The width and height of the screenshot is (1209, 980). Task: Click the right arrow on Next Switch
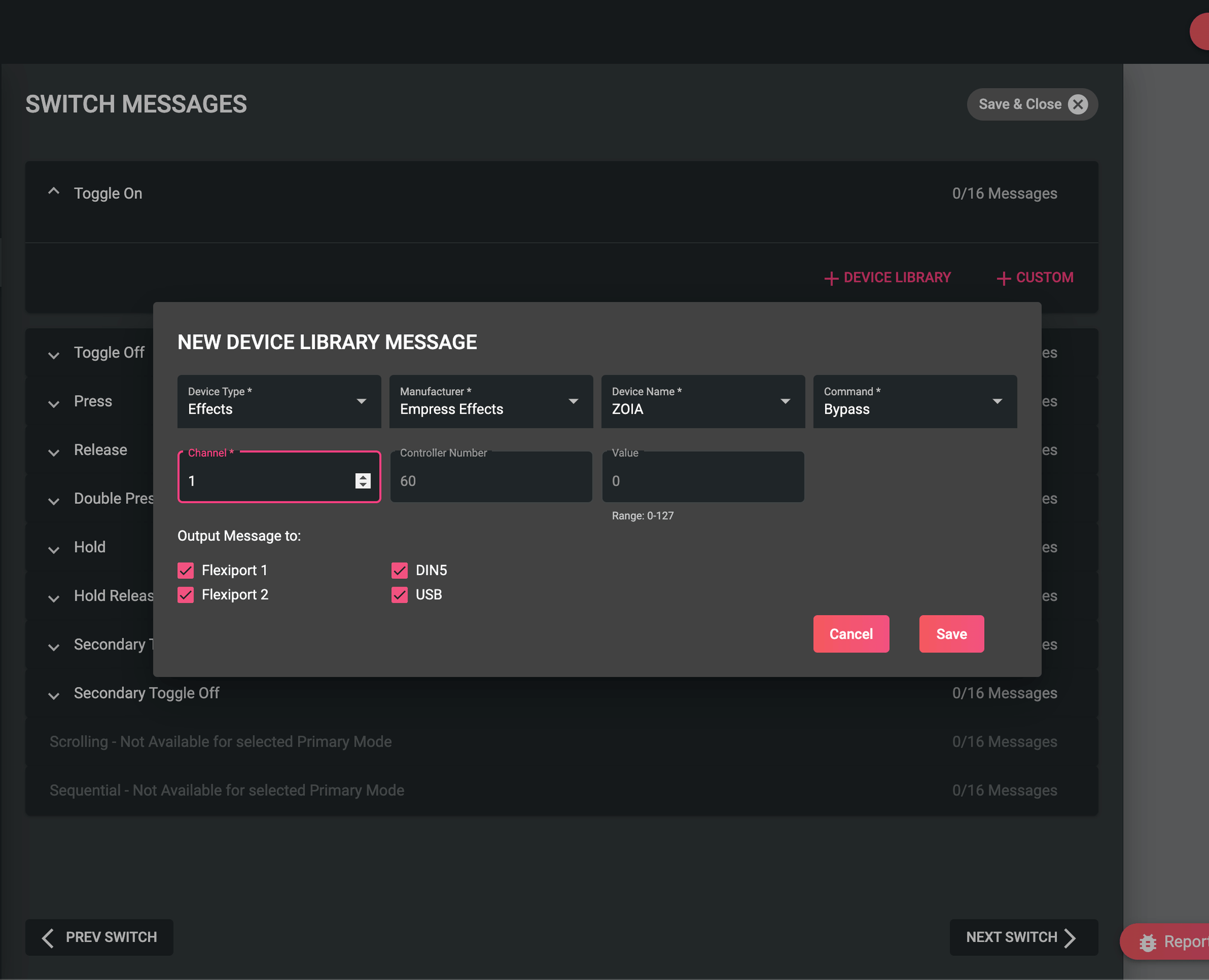coord(1070,938)
